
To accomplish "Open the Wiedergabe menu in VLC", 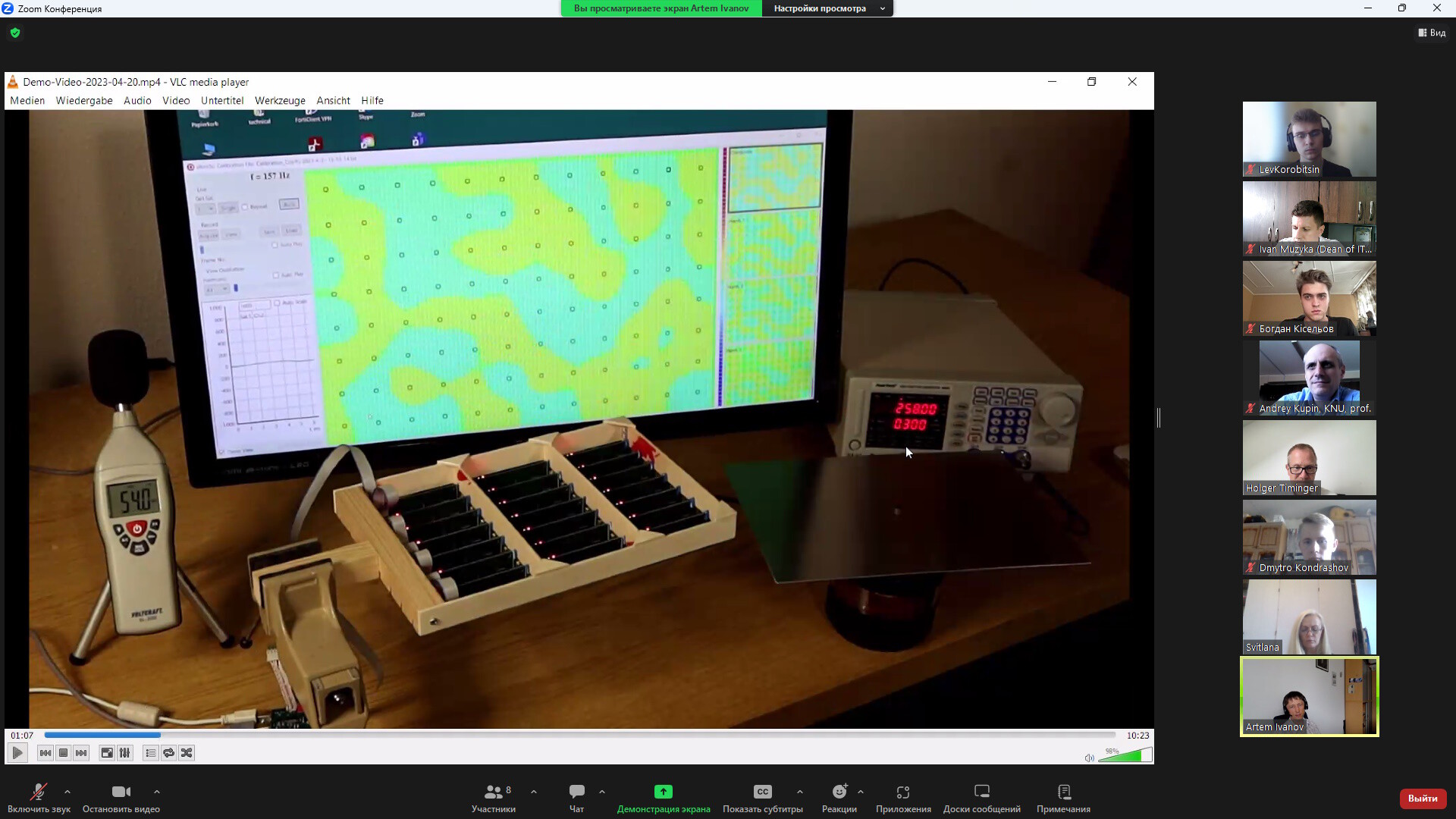I will [84, 100].
